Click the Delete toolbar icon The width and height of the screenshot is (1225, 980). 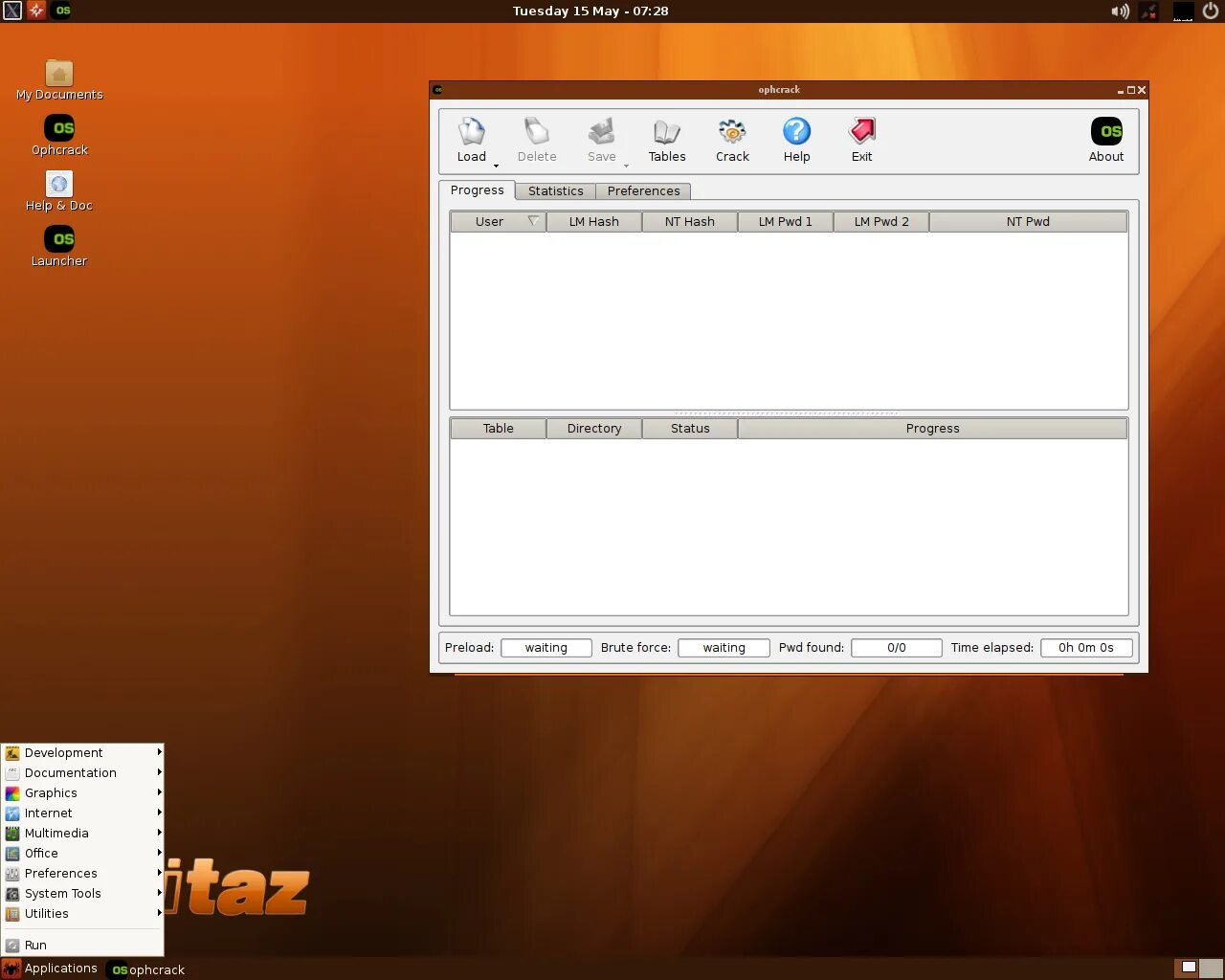click(x=536, y=131)
